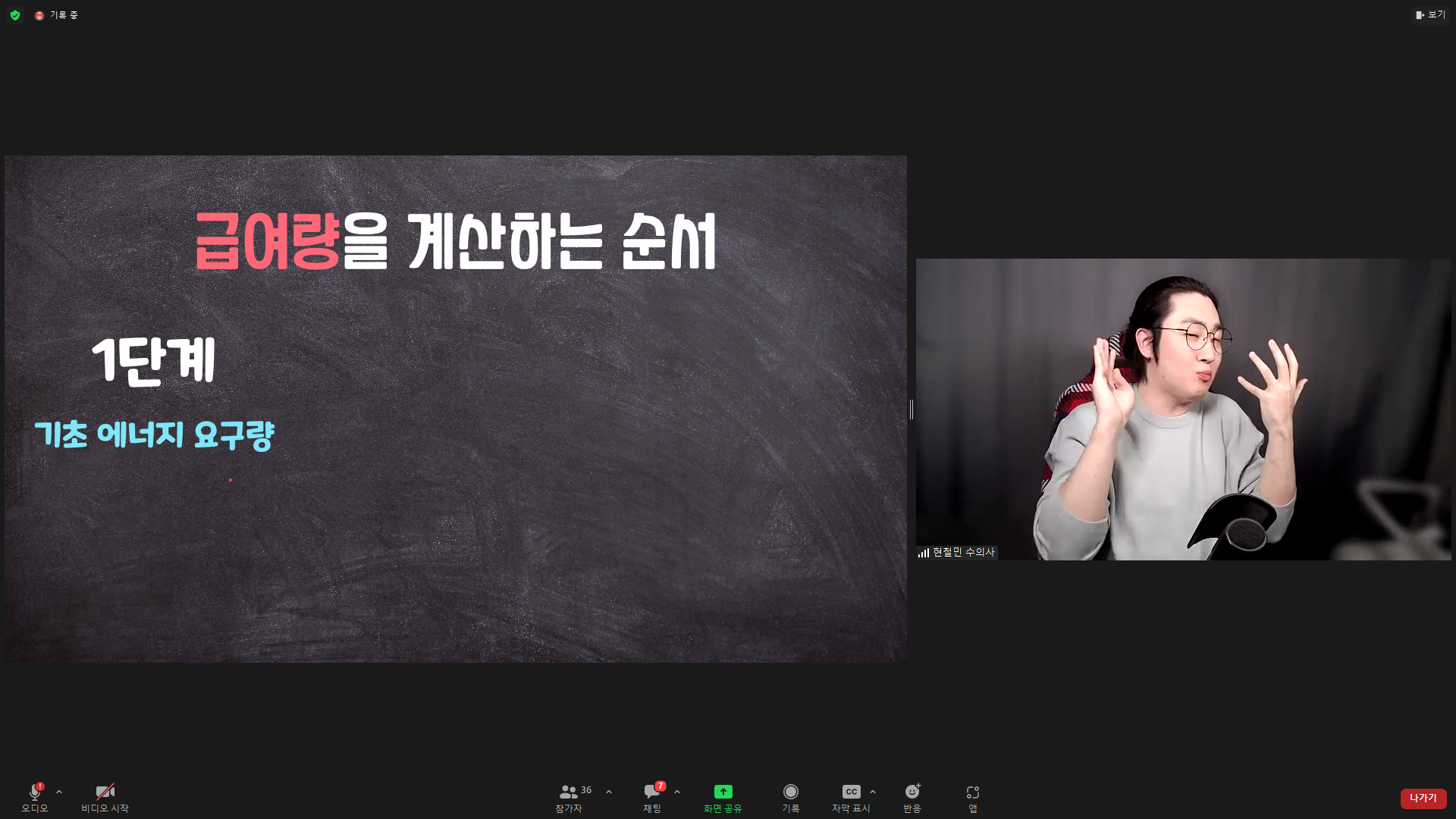This screenshot has width=1456, height=819.
Task: Click the green encryption shield icon
Action: (15, 15)
